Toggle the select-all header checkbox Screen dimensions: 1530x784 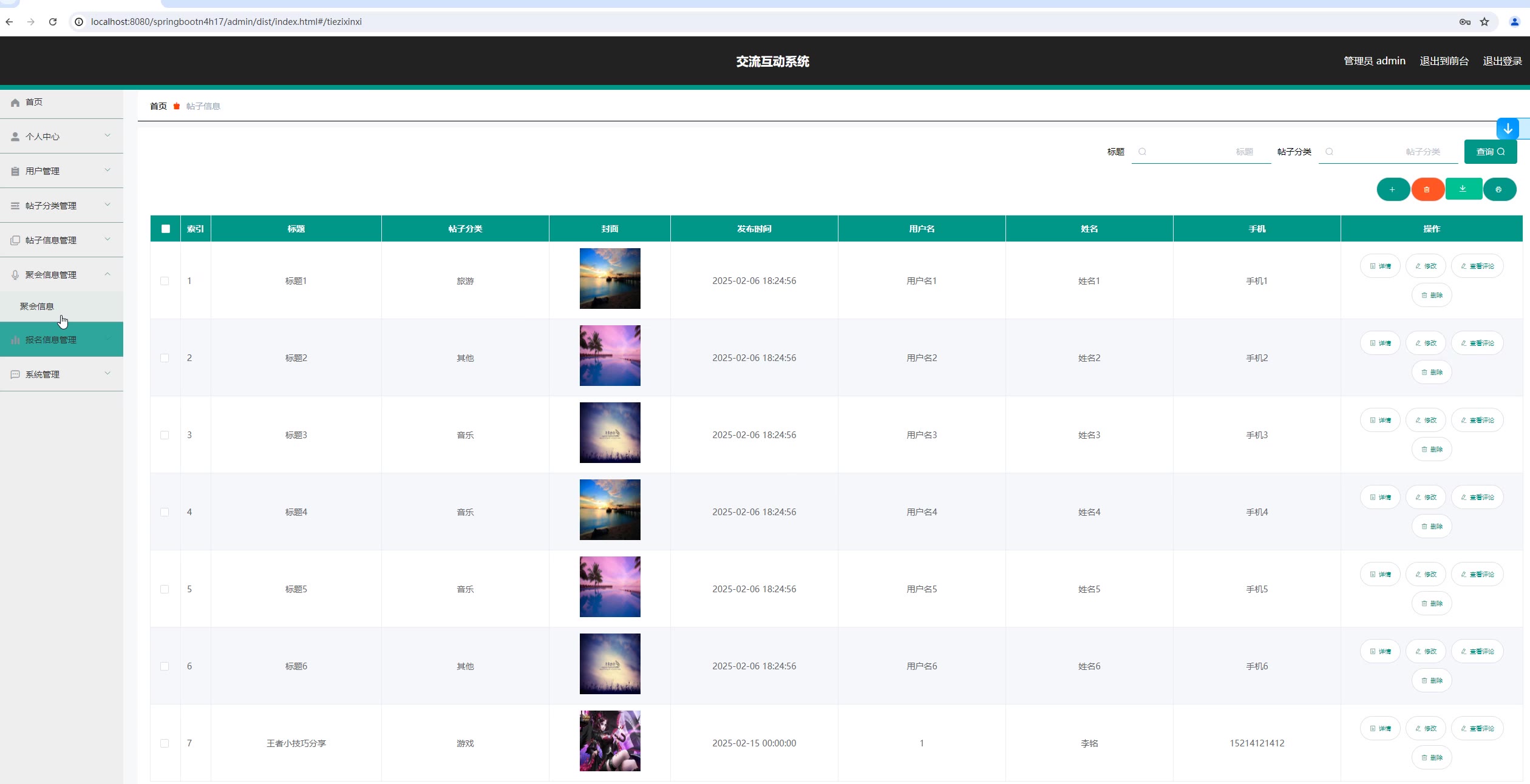(x=166, y=229)
